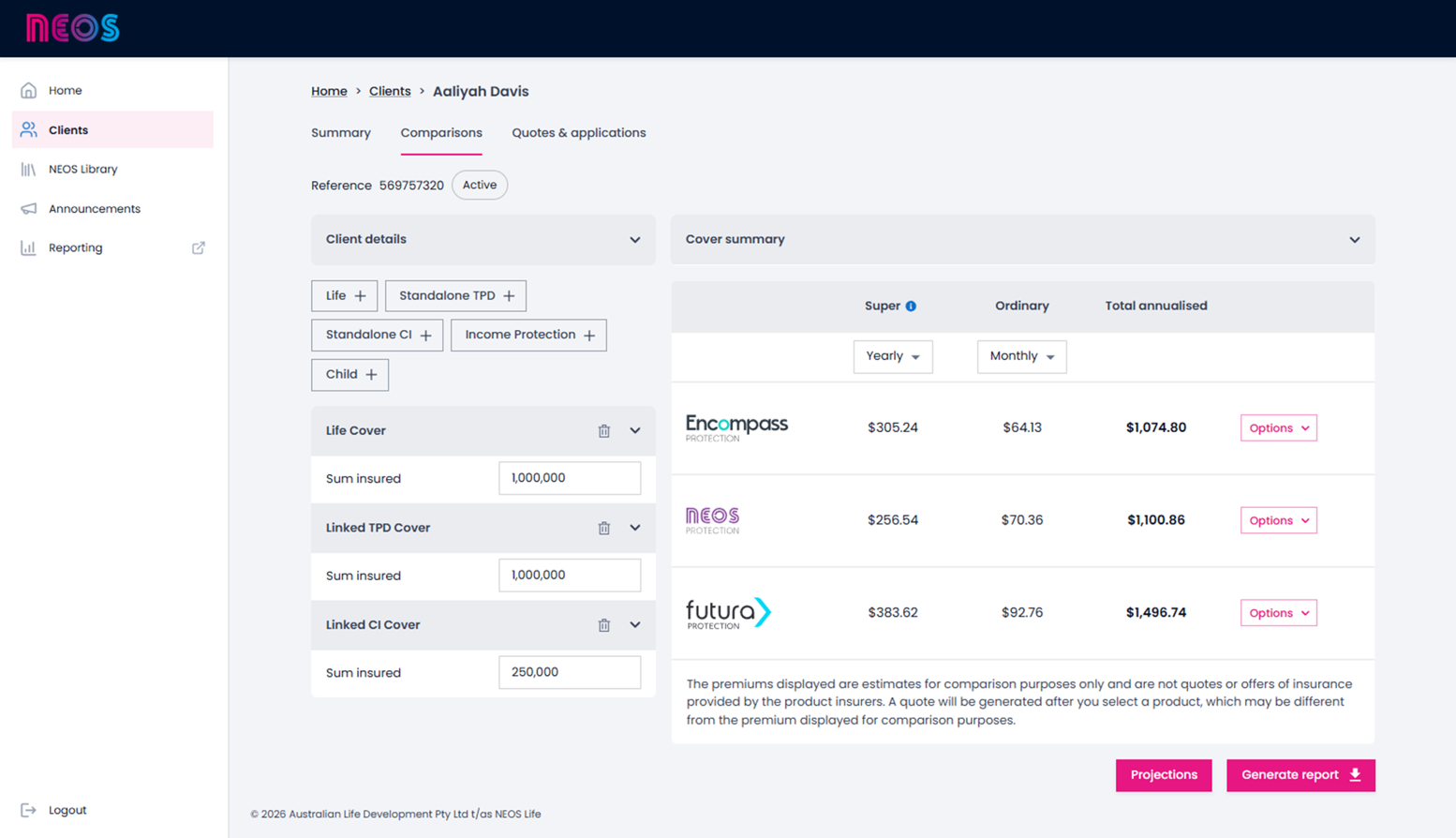Click the NEOS Library books icon
Screen dimensions: 1456x838
point(29,170)
